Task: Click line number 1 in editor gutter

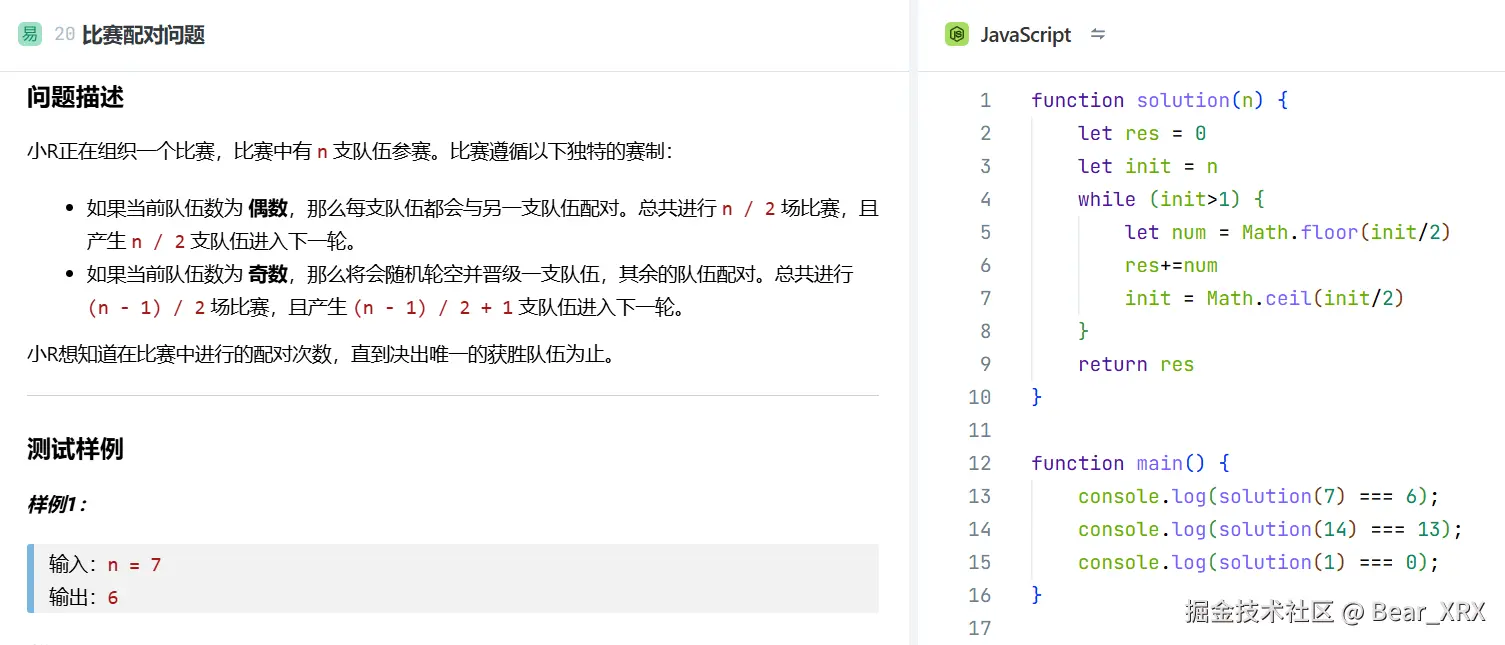Action: (x=985, y=100)
